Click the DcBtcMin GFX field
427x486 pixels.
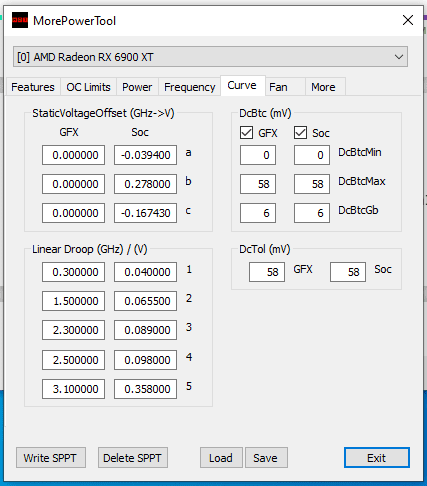(258, 155)
